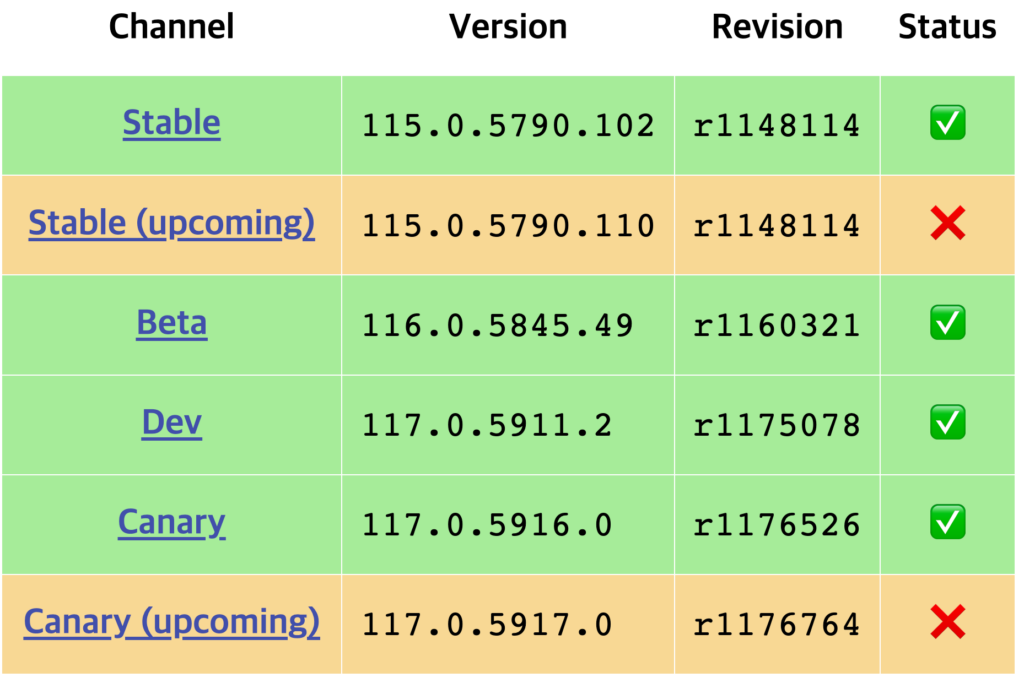Open the Canary channel link
The image size is (1024, 683).
click(171, 523)
